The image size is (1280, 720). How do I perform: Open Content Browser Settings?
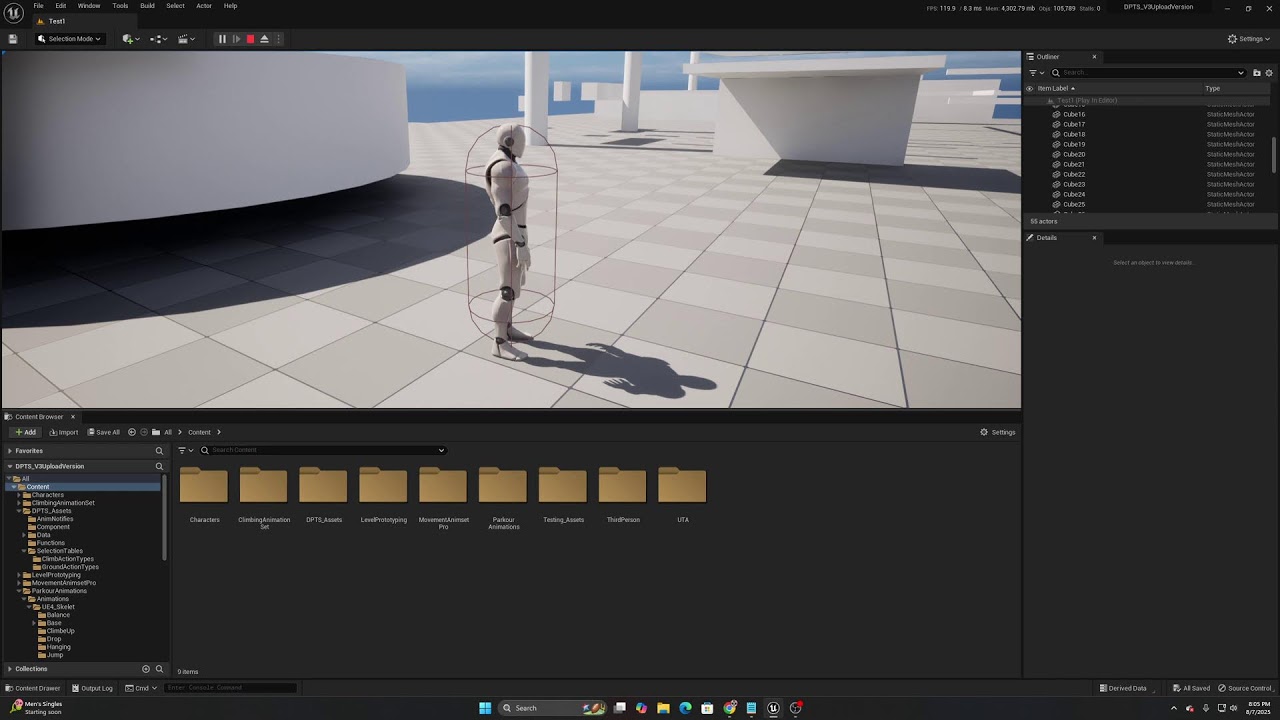click(x=998, y=432)
